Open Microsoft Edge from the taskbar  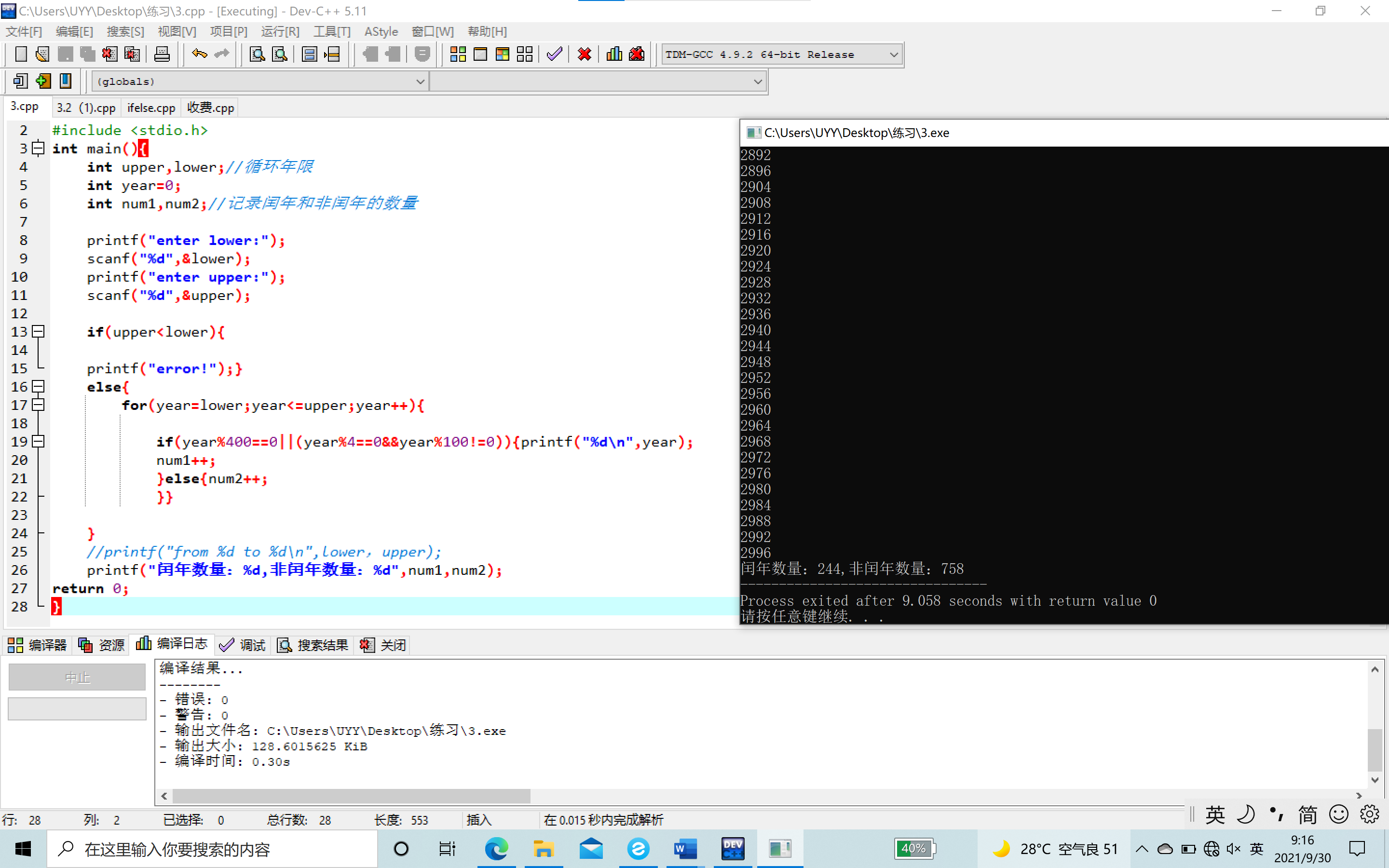496,849
